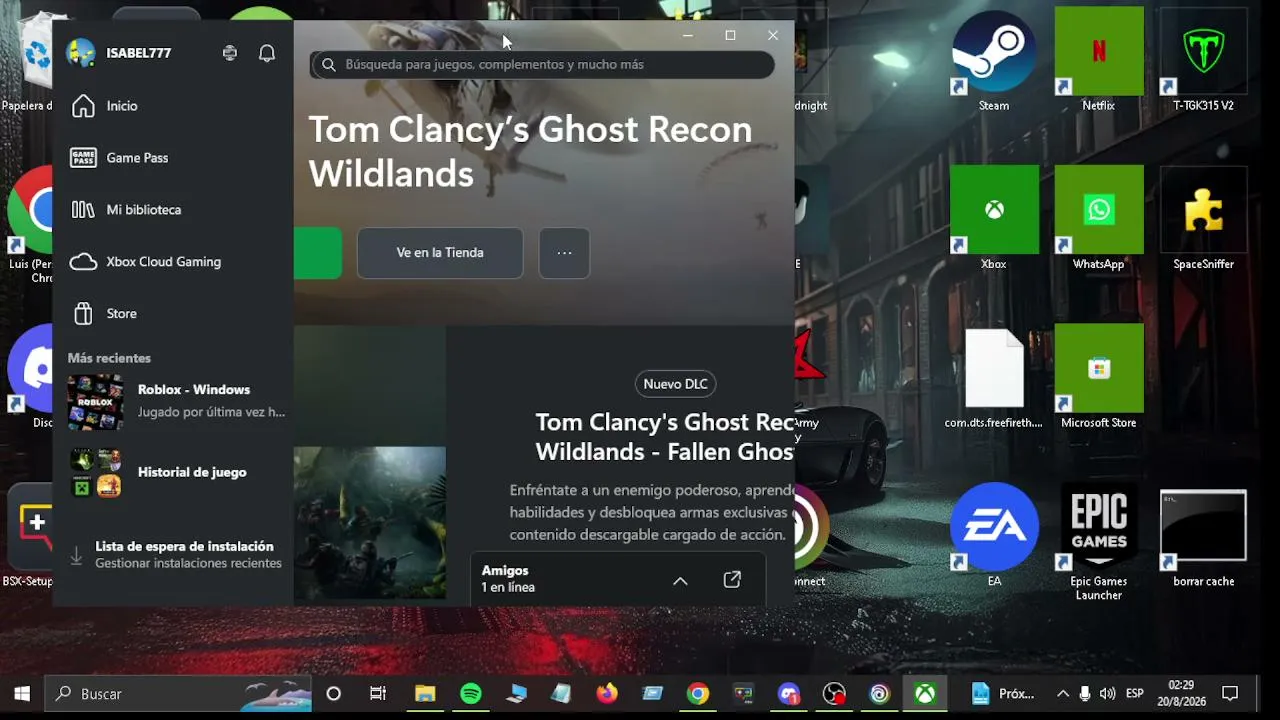Image resolution: width=1280 pixels, height=720 pixels.
Task: Select the WhatsApp desktop shortcut
Action: pos(1098,219)
